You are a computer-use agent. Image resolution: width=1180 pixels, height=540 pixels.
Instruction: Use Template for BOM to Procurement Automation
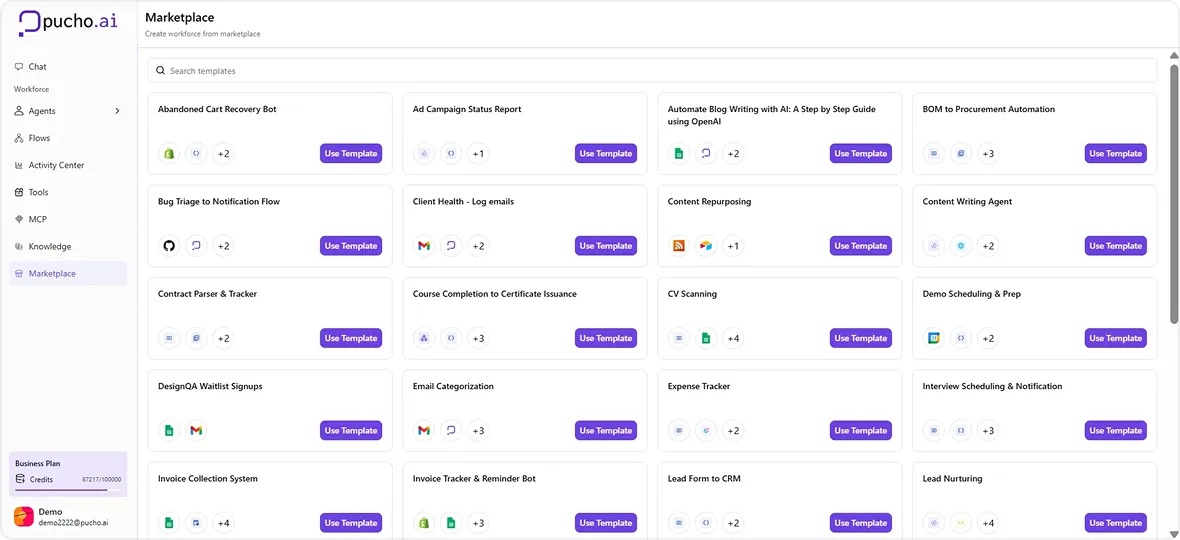(x=1115, y=153)
